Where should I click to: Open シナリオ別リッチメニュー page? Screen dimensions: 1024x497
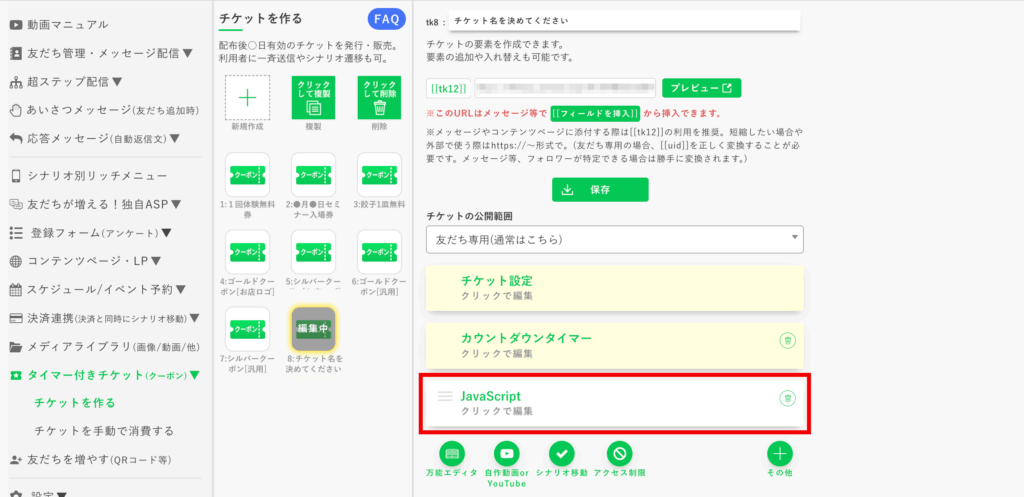tap(88, 176)
